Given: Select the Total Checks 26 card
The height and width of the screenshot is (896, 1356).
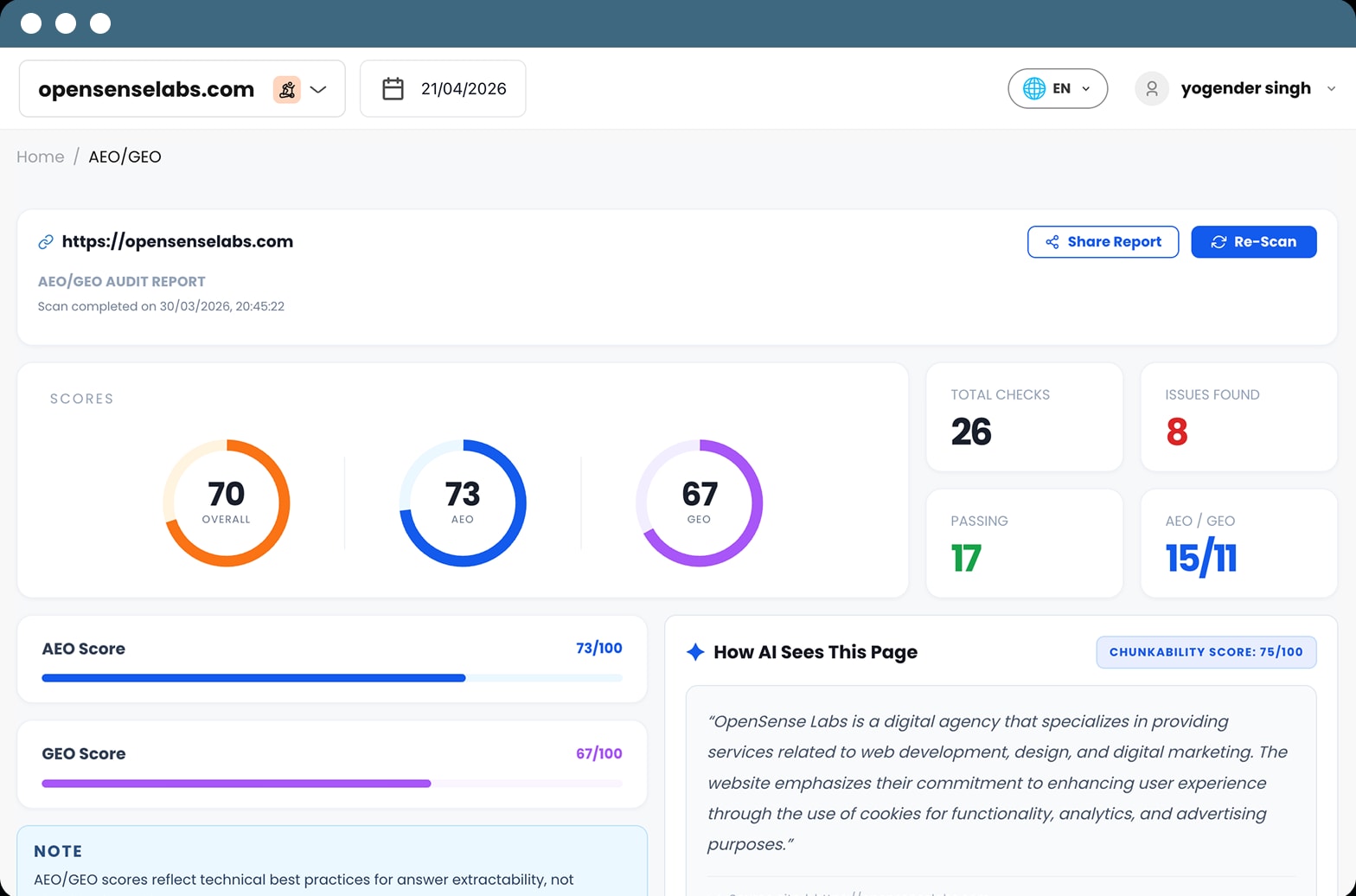Looking at the screenshot, I should pyautogui.click(x=1025, y=417).
